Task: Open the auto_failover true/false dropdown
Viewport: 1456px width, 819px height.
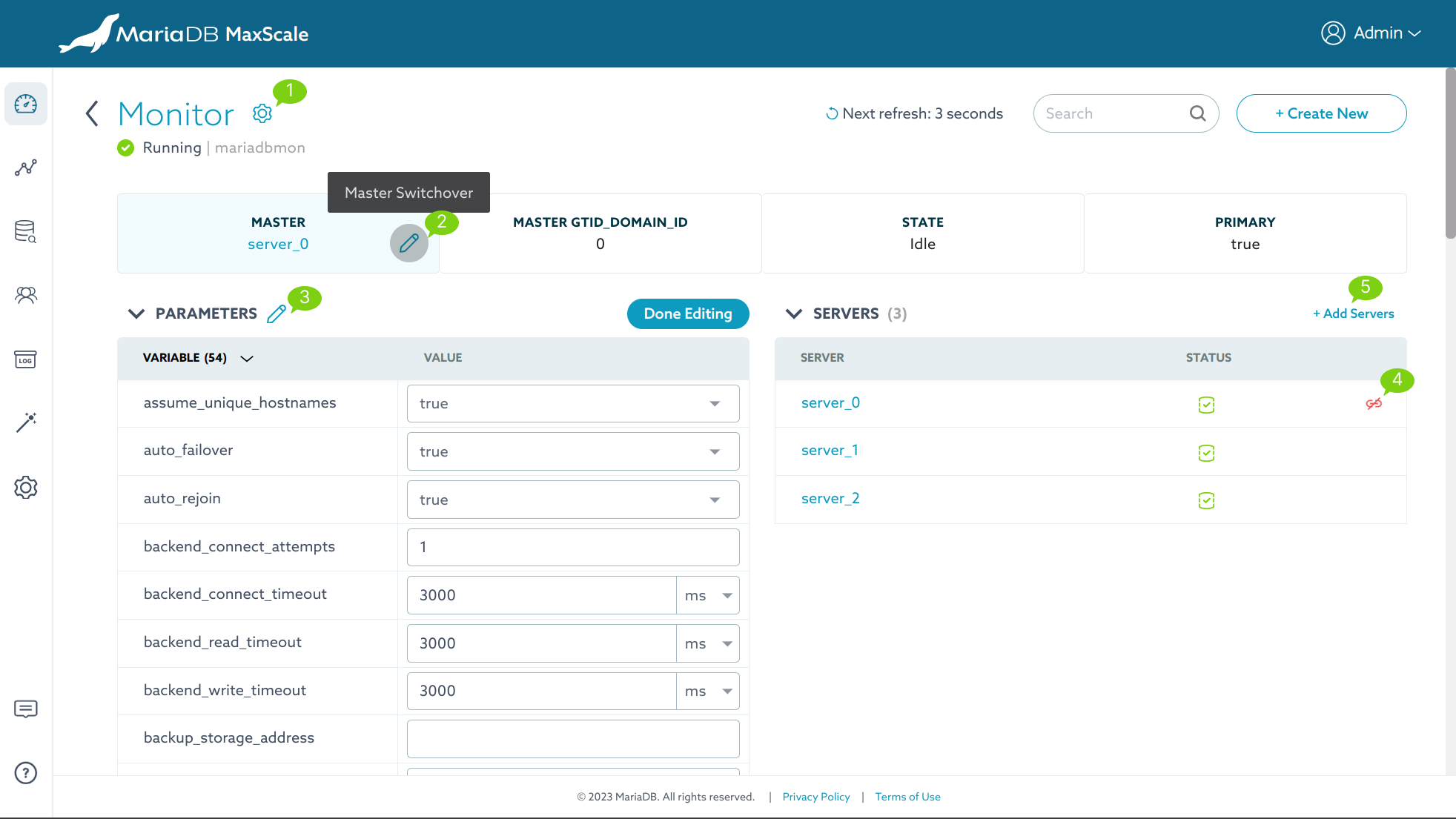Action: click(573, 452)
